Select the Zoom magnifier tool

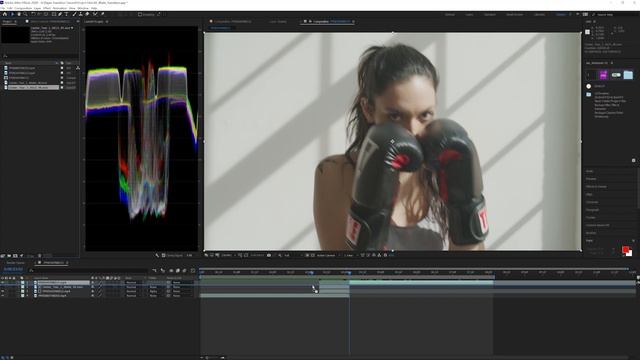[x=25, y=14]
